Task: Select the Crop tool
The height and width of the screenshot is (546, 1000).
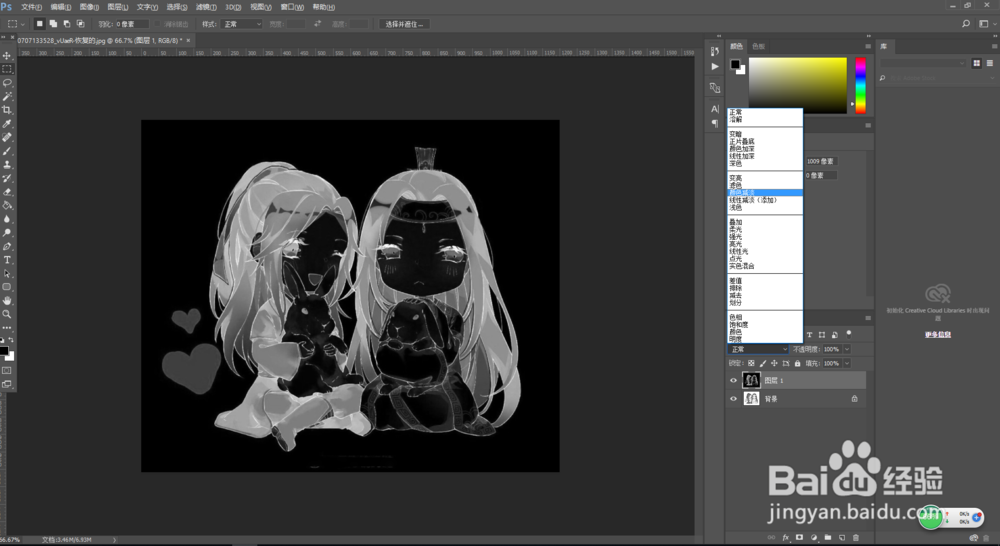Action: point(7,110)
